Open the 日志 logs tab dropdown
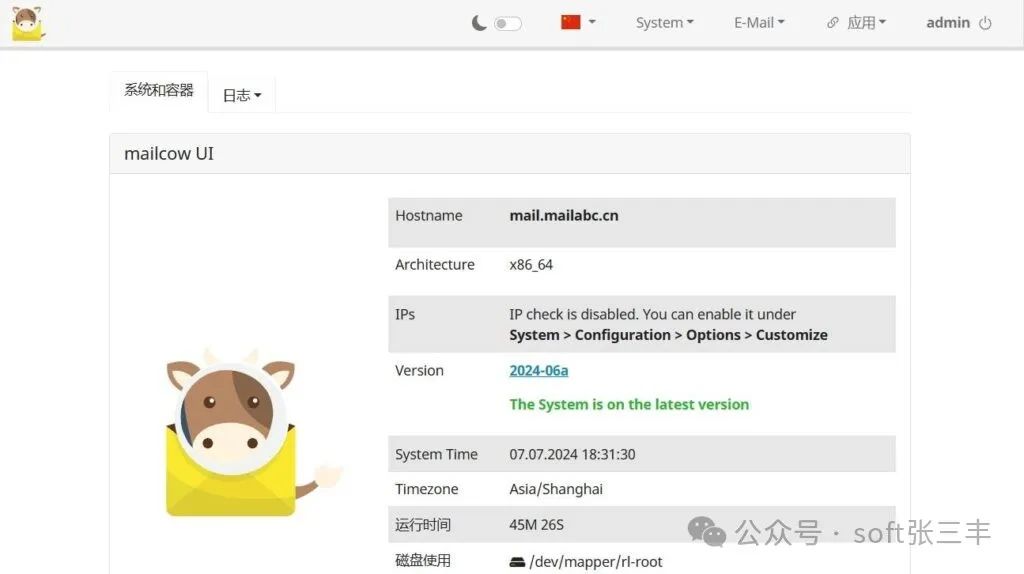Viewport: 1024px width, 574px height. pyautogui.click(x=242, y=95)
